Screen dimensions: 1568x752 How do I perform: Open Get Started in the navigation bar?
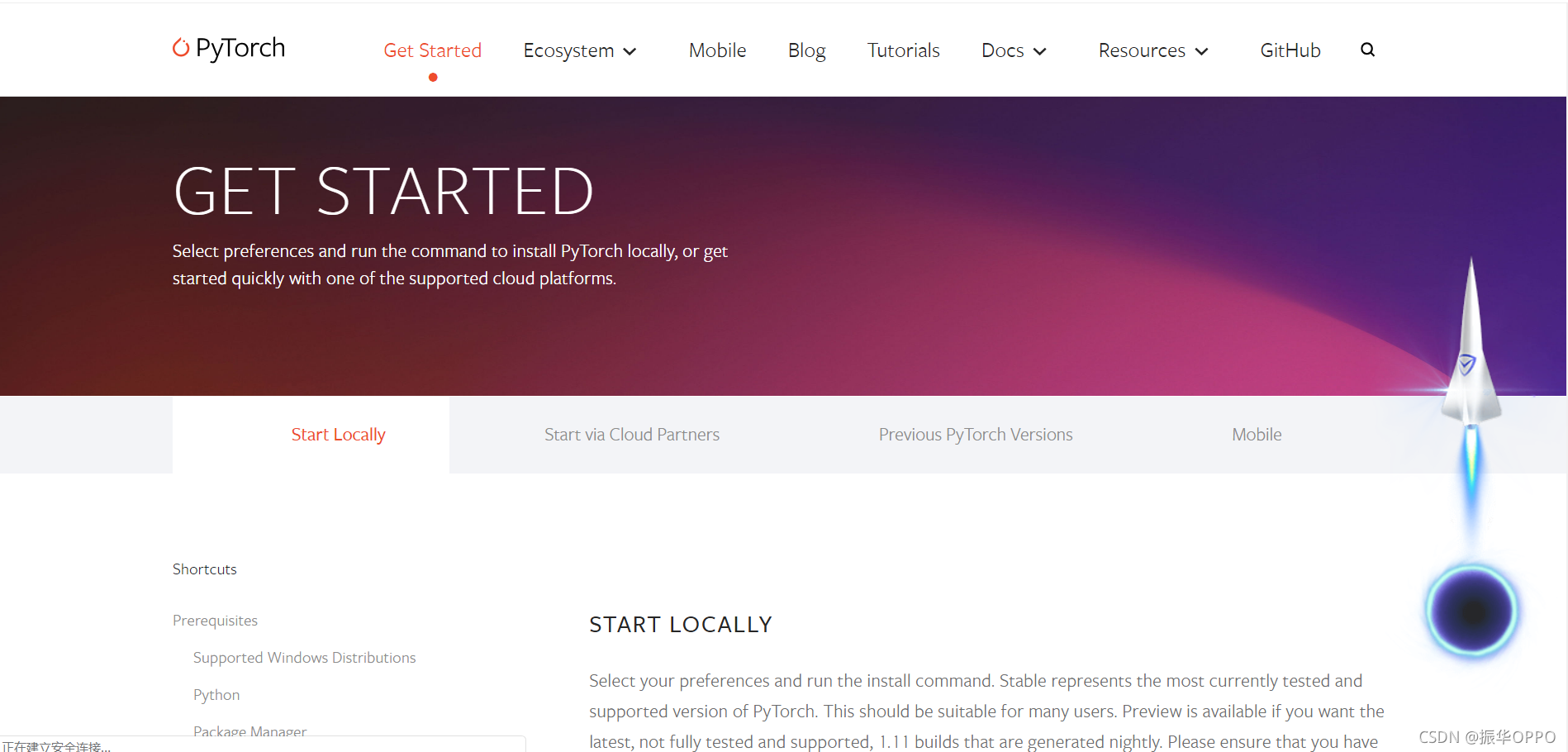(432, 50)
